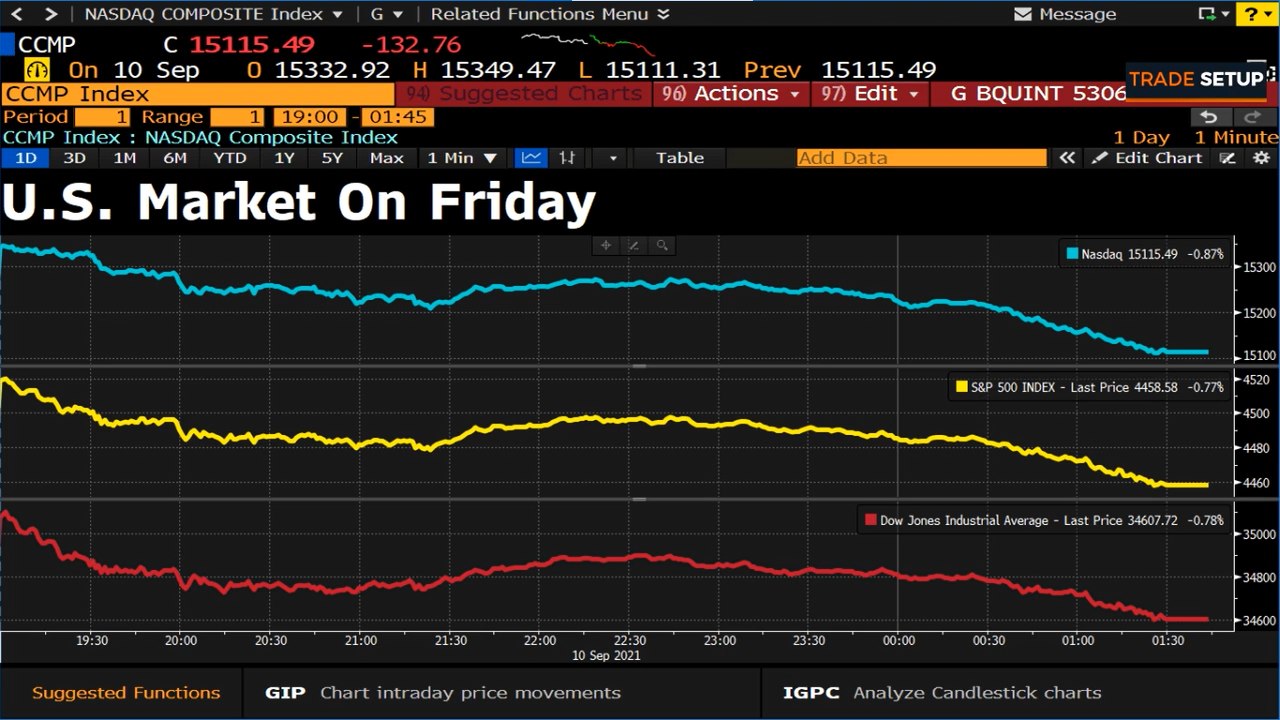Choose the YTD range tab
Screen dimensions: 1280x720
pos(230,158)
